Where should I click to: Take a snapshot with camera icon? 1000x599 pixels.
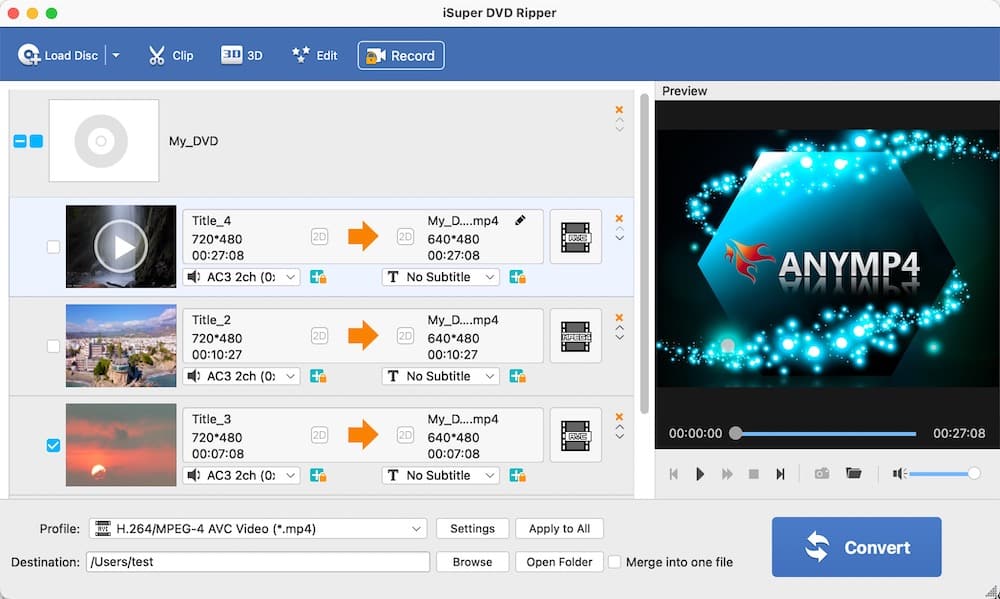[x=822, y=473]
